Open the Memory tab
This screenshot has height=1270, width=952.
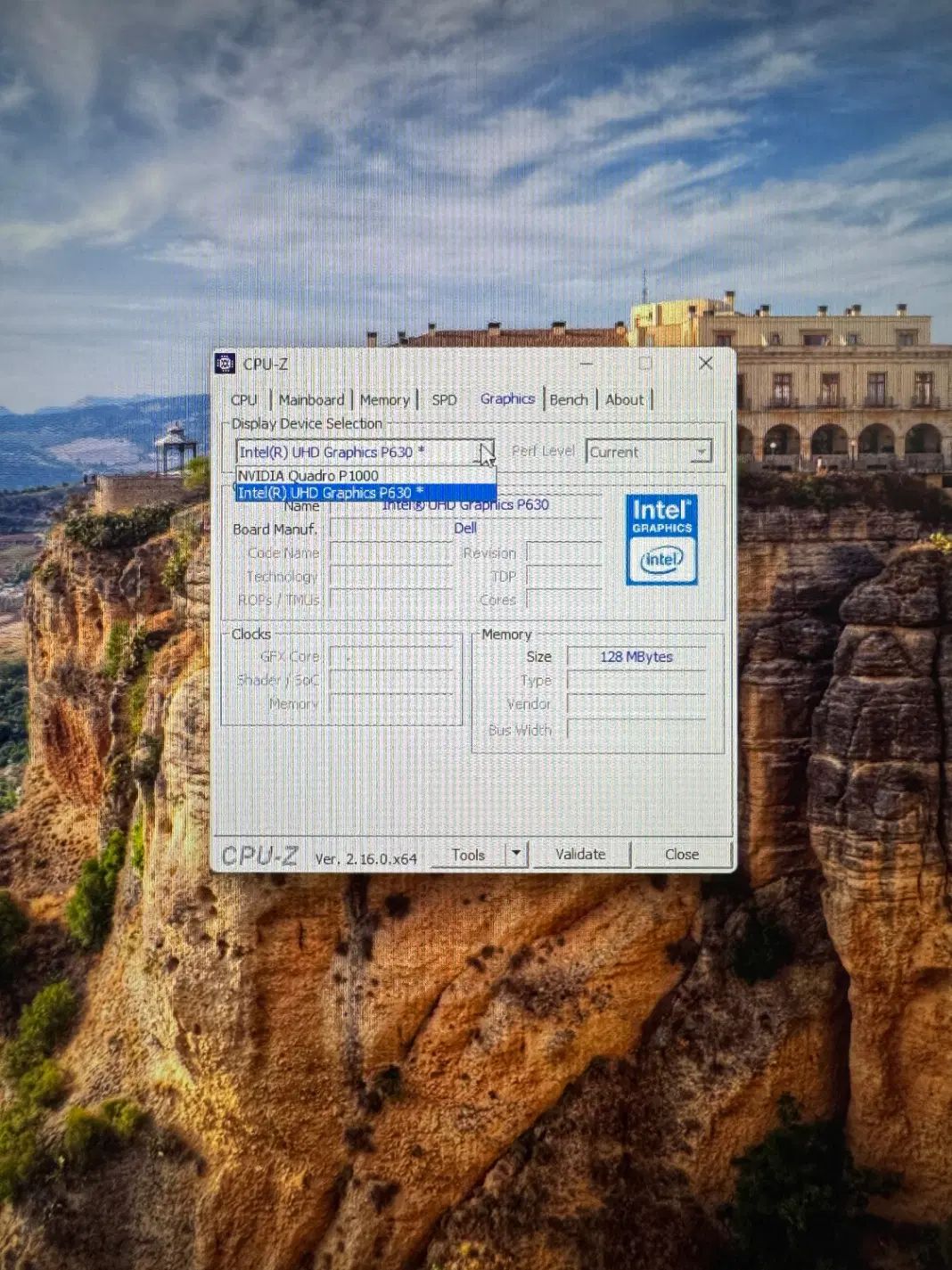click(384, 400)
